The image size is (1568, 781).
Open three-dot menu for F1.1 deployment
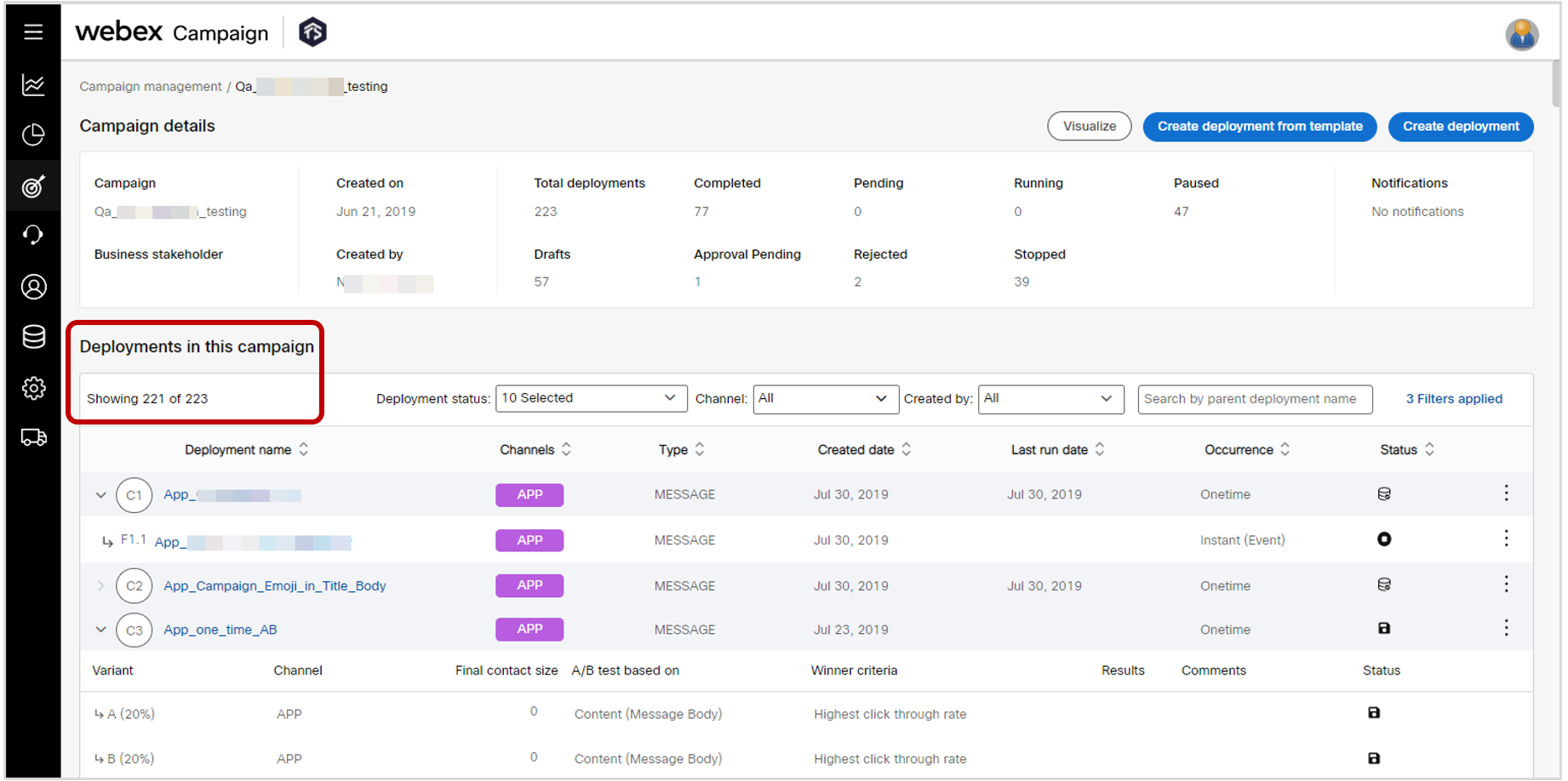[x=1506, y=539]
